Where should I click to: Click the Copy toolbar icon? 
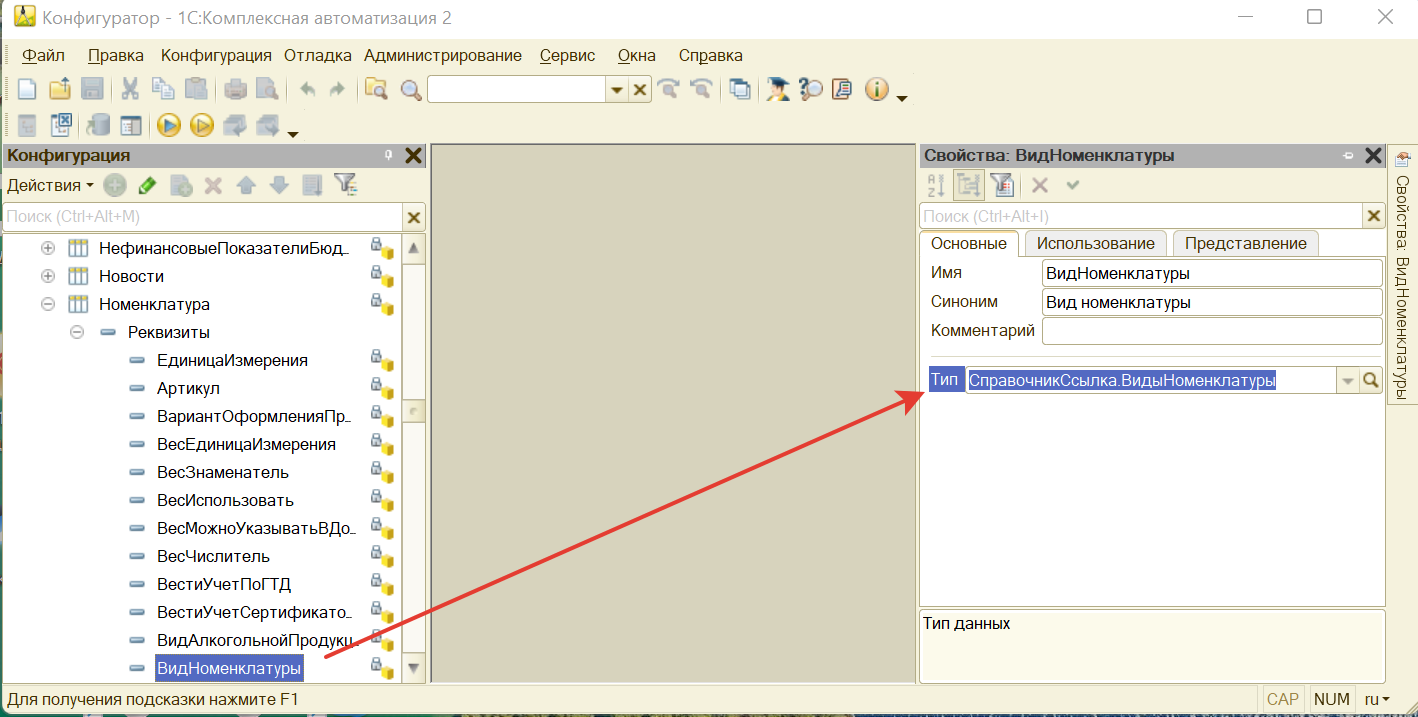[163, 89]
